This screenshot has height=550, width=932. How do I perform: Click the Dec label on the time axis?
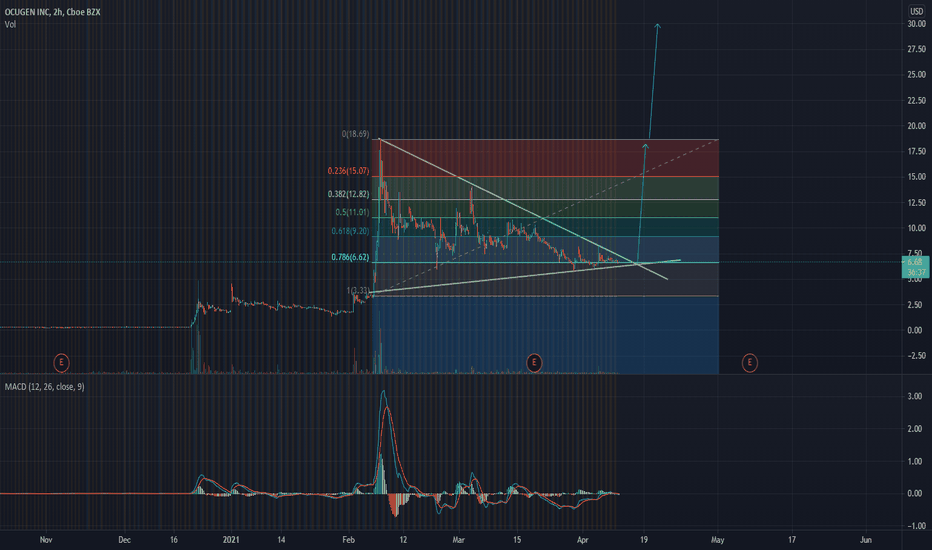(124, 540)
